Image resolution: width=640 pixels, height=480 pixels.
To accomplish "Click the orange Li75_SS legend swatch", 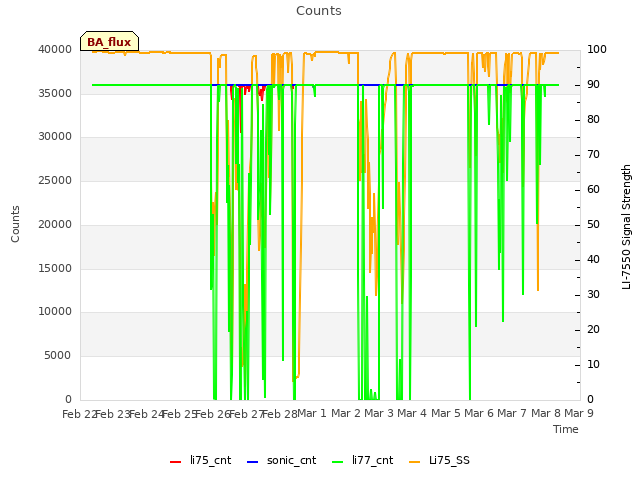I will point(414,462).
